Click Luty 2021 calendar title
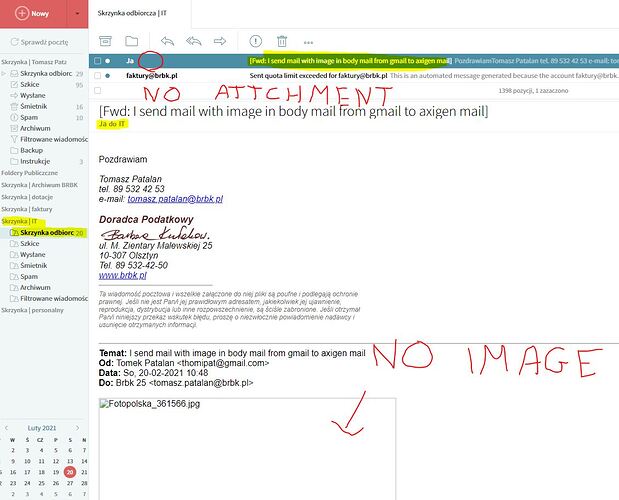Image resolution: width=619 pixels, height=500 pixels. click(x=42, y=428)
